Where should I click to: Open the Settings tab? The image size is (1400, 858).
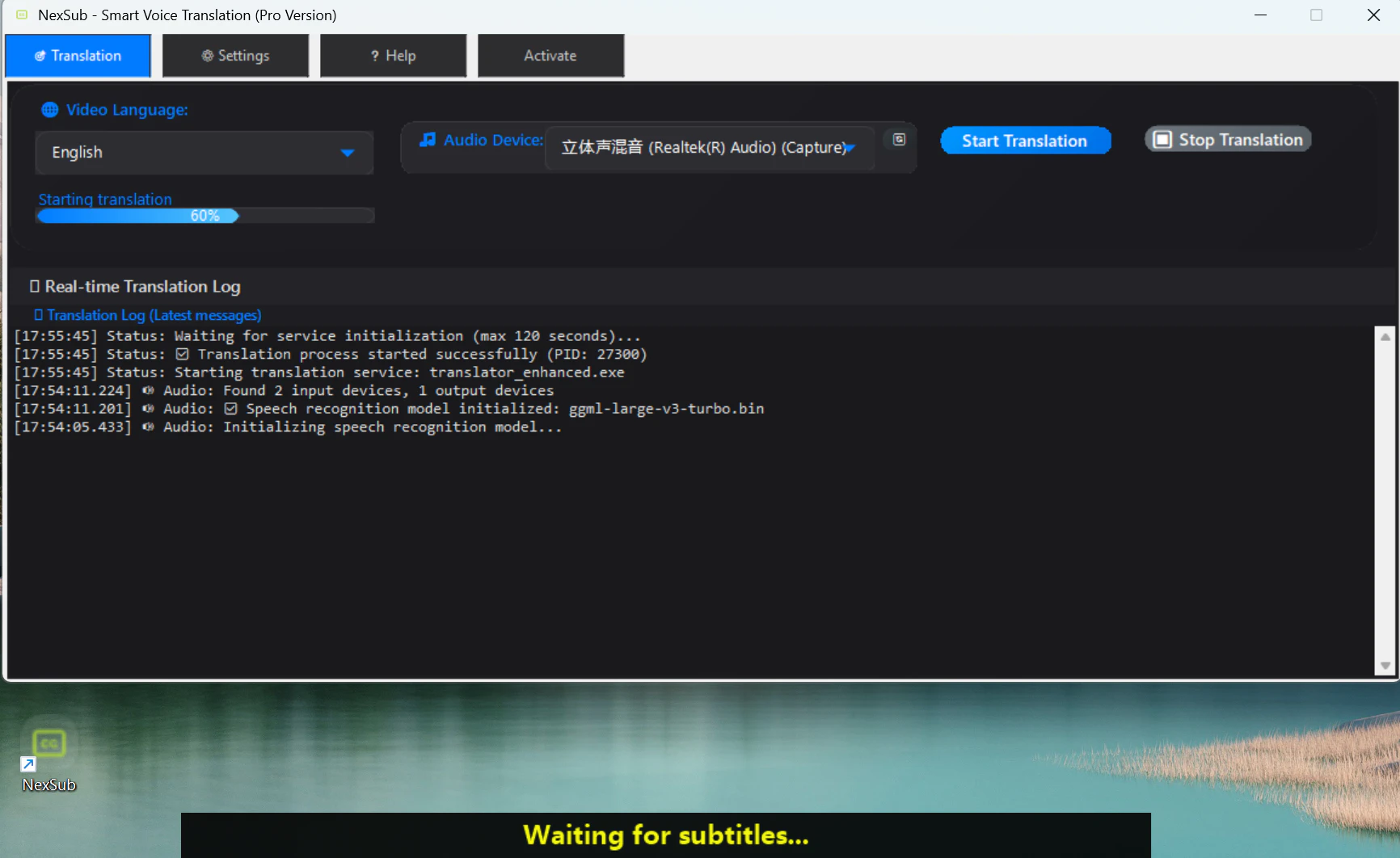[235, 56]
